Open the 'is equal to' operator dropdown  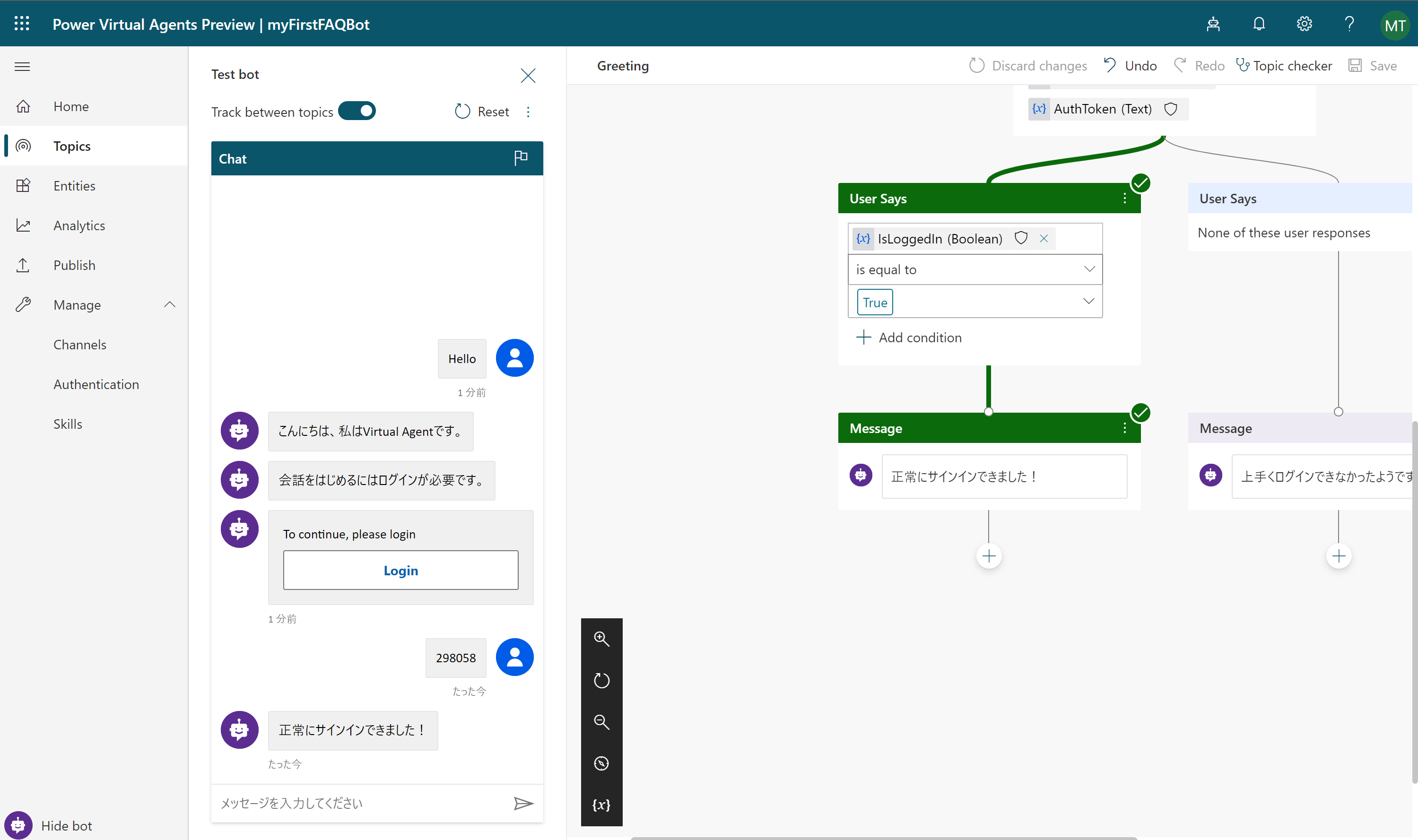[x=975, y=269]
